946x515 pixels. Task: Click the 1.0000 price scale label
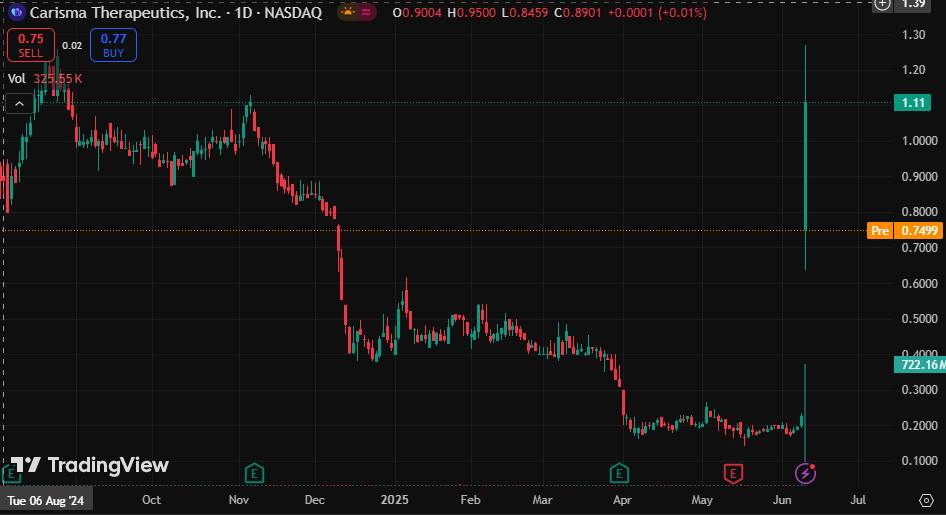point(919,141)
